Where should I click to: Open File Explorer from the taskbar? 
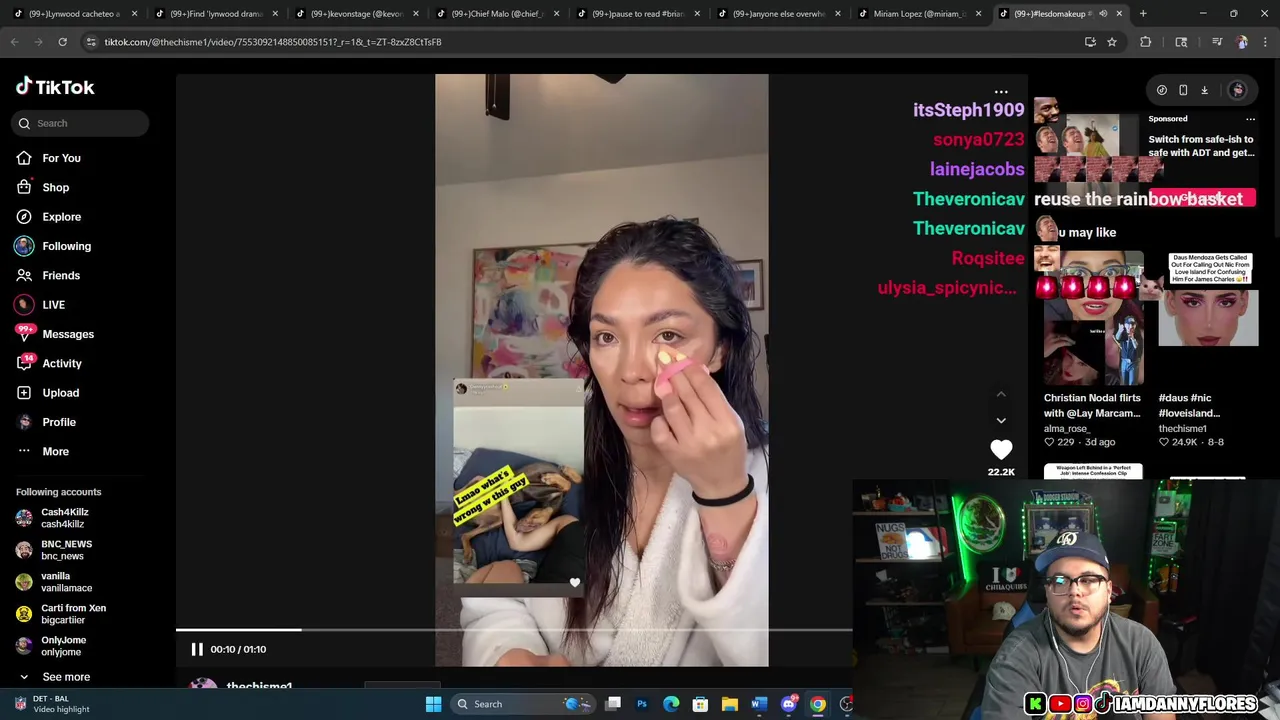[x=730, y=704]
